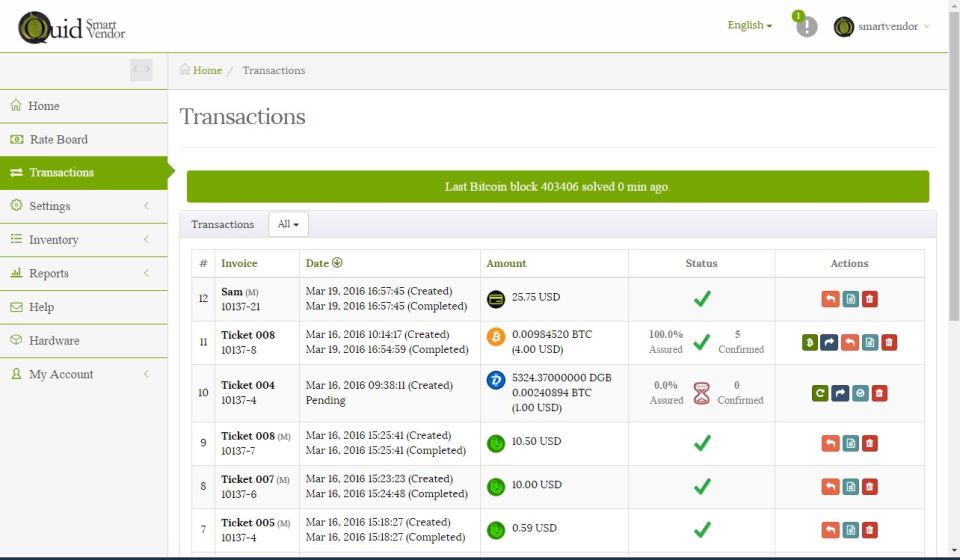Expand the Settings sidebar submenu
The image size is (960, 560).
[x=83, y=206]
